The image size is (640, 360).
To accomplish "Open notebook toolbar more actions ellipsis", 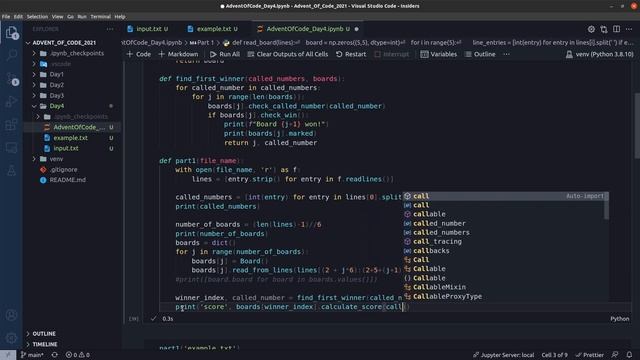I will tap(506, 54).
